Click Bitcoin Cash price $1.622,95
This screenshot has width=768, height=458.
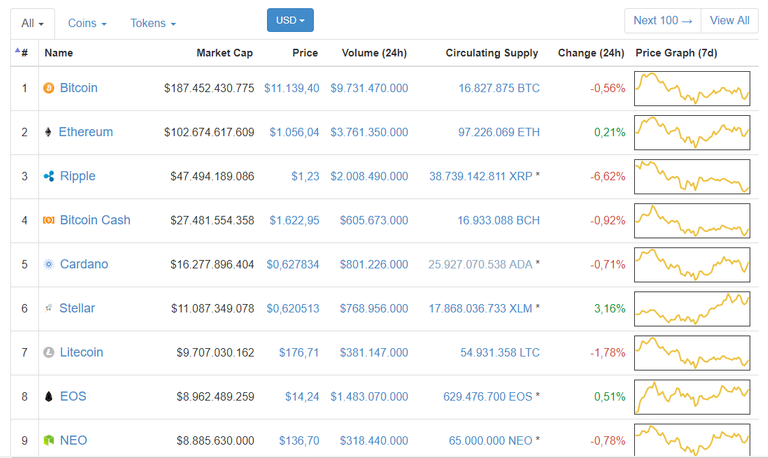294,220
